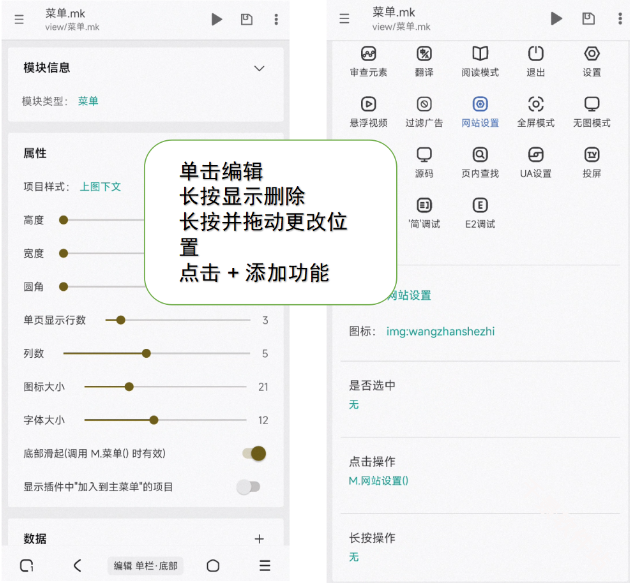Save file using left panel save icon

246,19
